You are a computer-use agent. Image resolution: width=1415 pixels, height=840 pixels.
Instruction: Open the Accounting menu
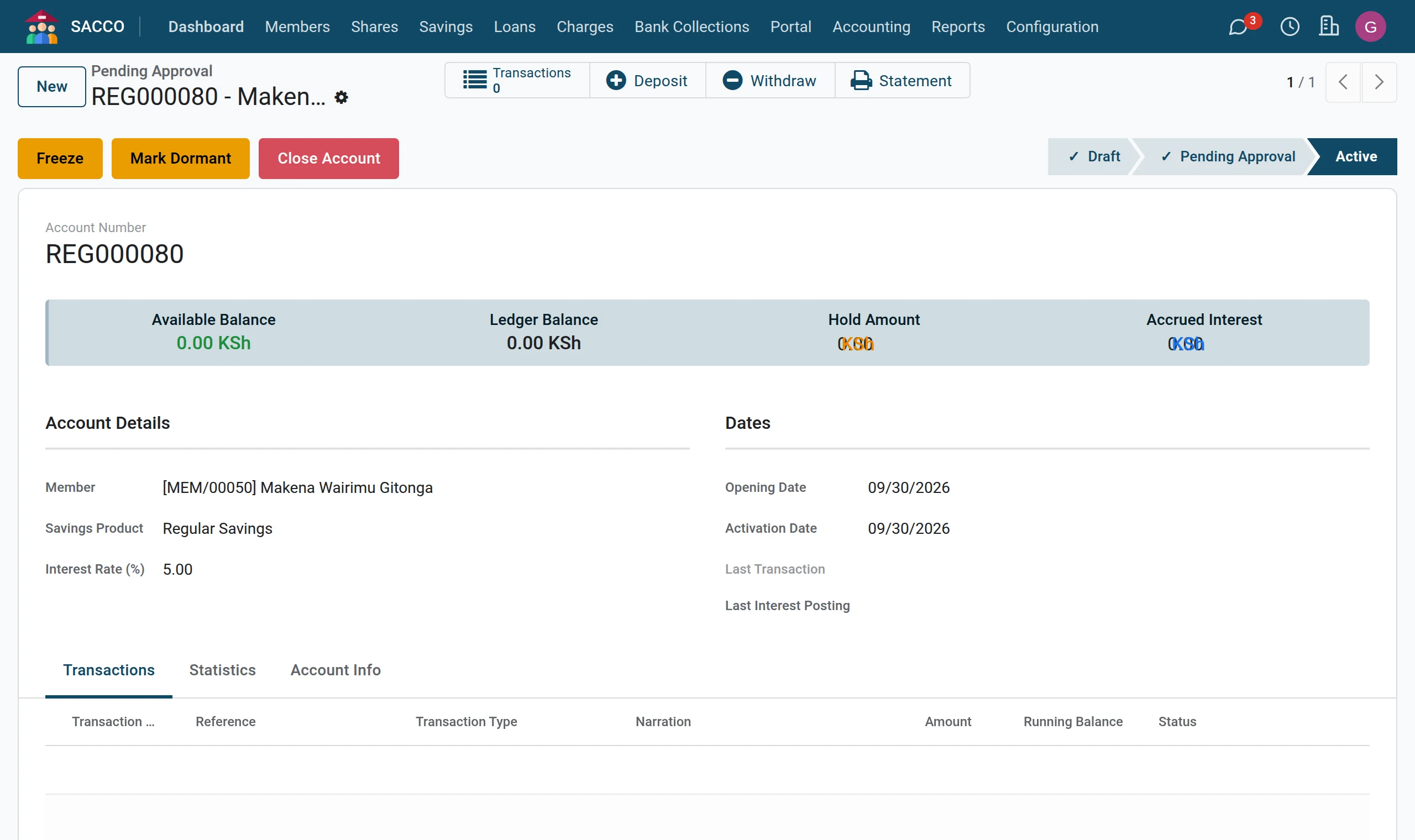(871, 27)
